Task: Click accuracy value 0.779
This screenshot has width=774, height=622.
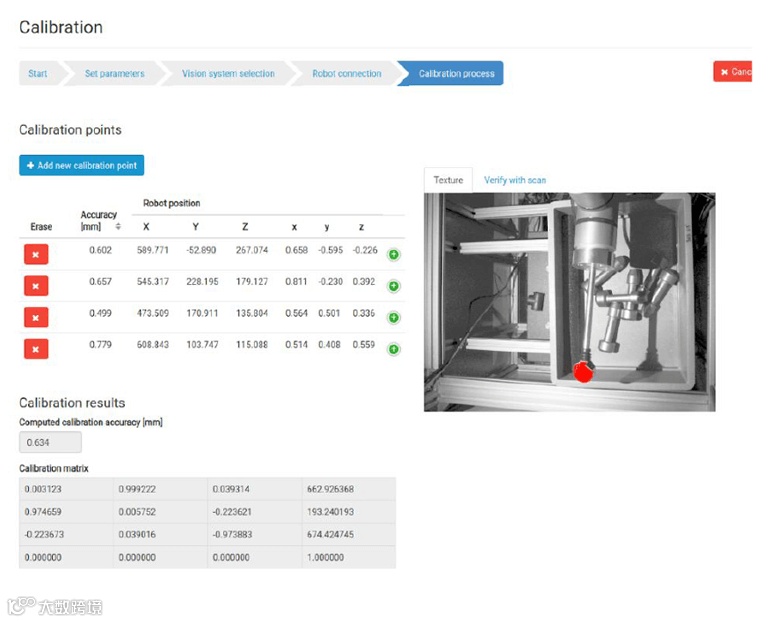Action: (100, 345)
